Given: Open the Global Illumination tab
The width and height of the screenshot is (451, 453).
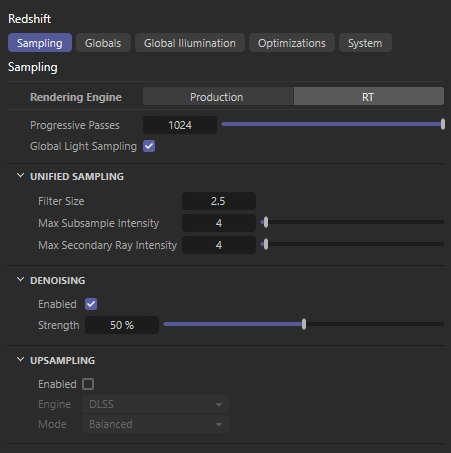Looking at the screenshot, I should tap(190, 43).
